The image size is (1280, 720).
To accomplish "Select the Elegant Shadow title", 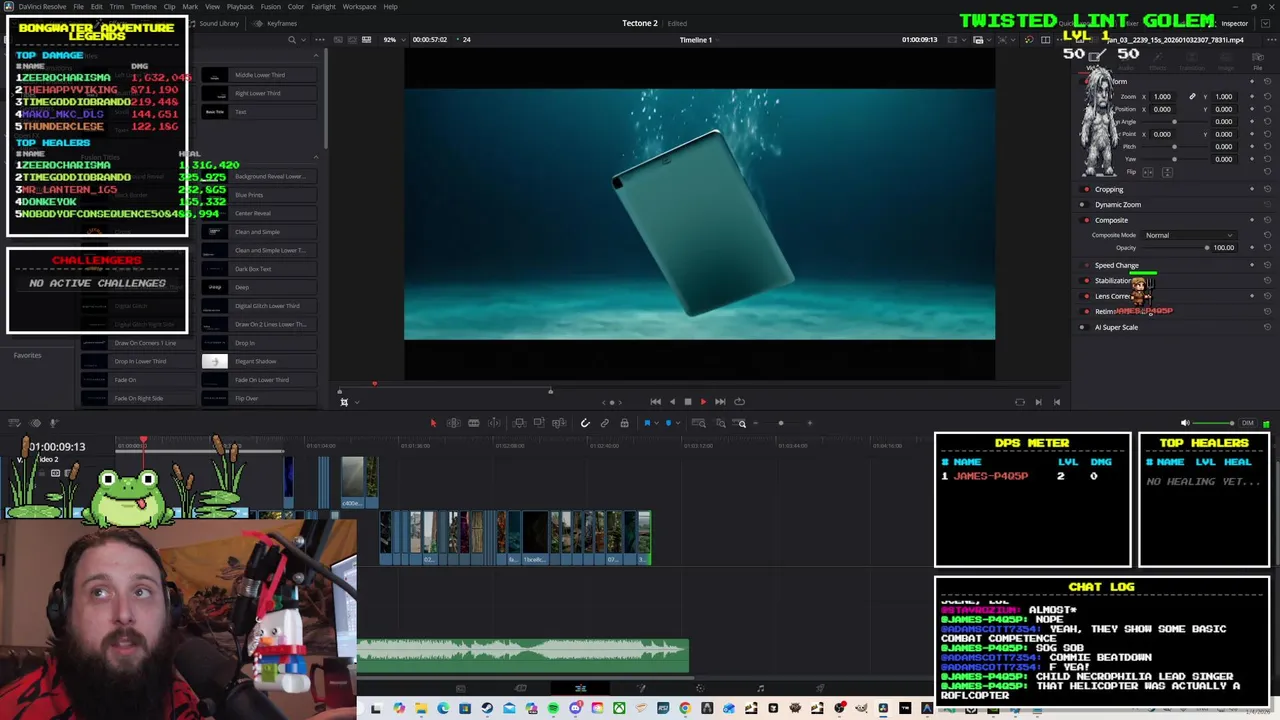I will tap(259, 361).
